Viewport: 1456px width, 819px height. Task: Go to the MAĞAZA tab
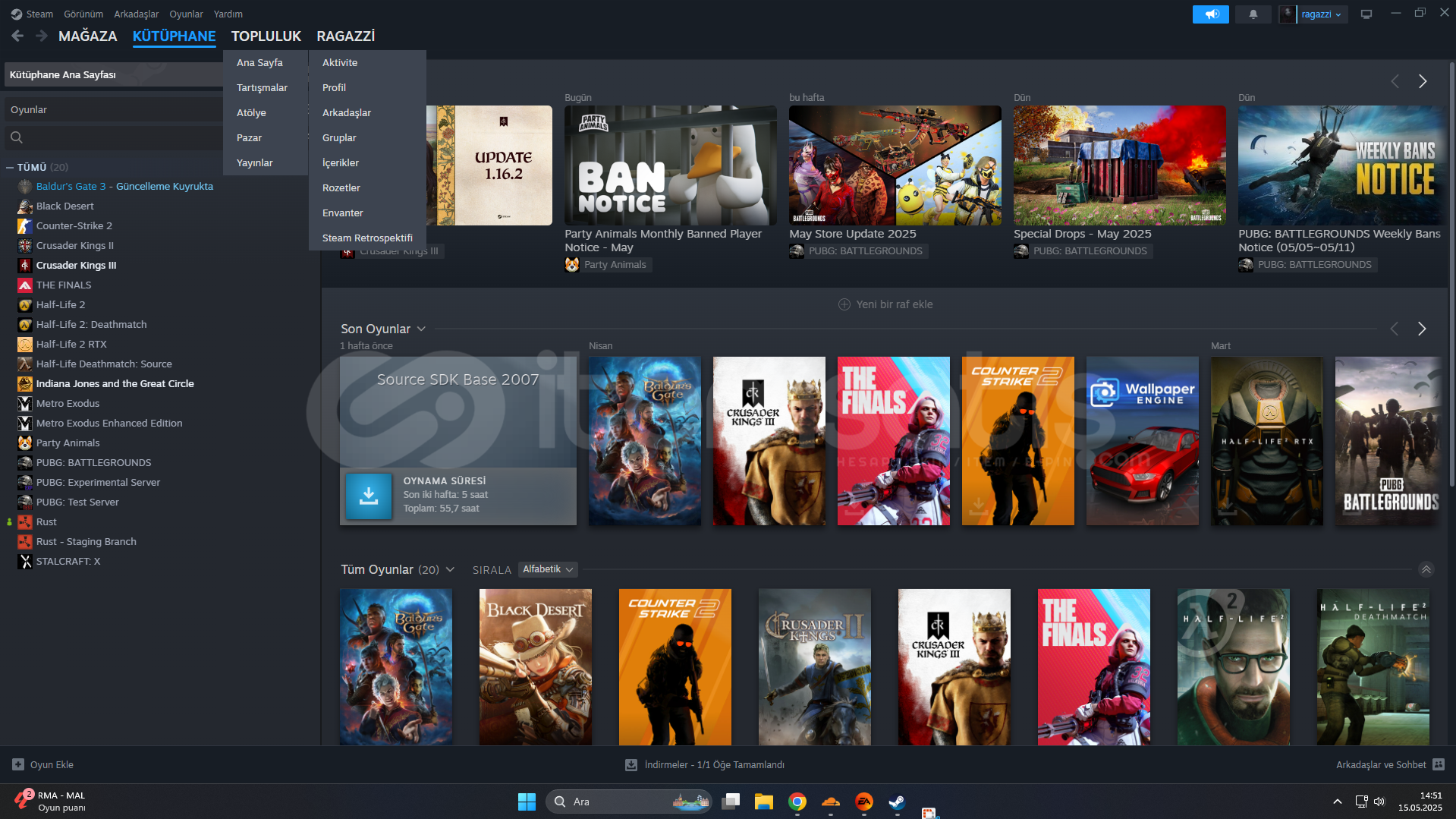click(x=88, y=36)
